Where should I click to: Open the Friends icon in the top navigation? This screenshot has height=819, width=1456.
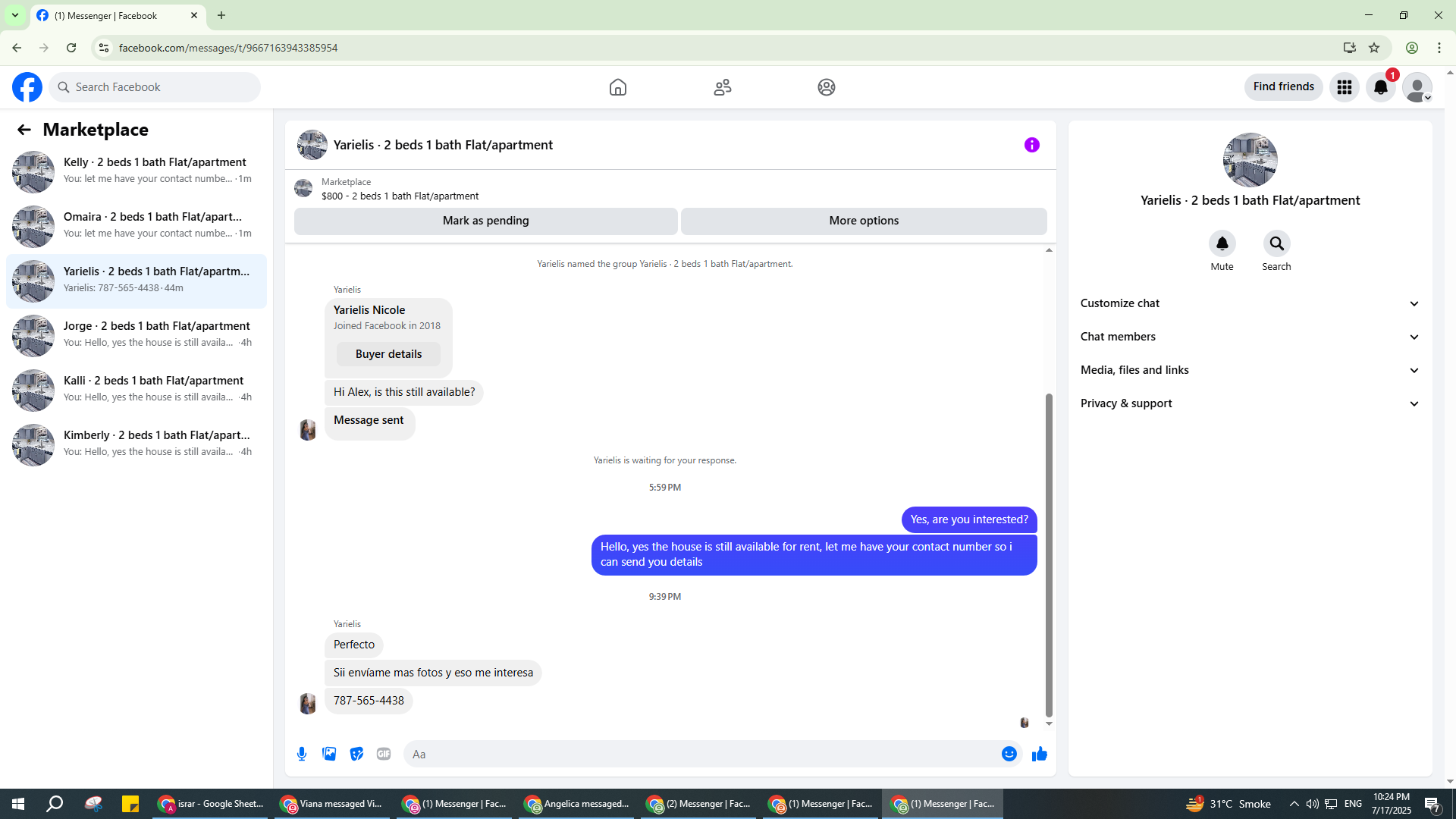723,87
